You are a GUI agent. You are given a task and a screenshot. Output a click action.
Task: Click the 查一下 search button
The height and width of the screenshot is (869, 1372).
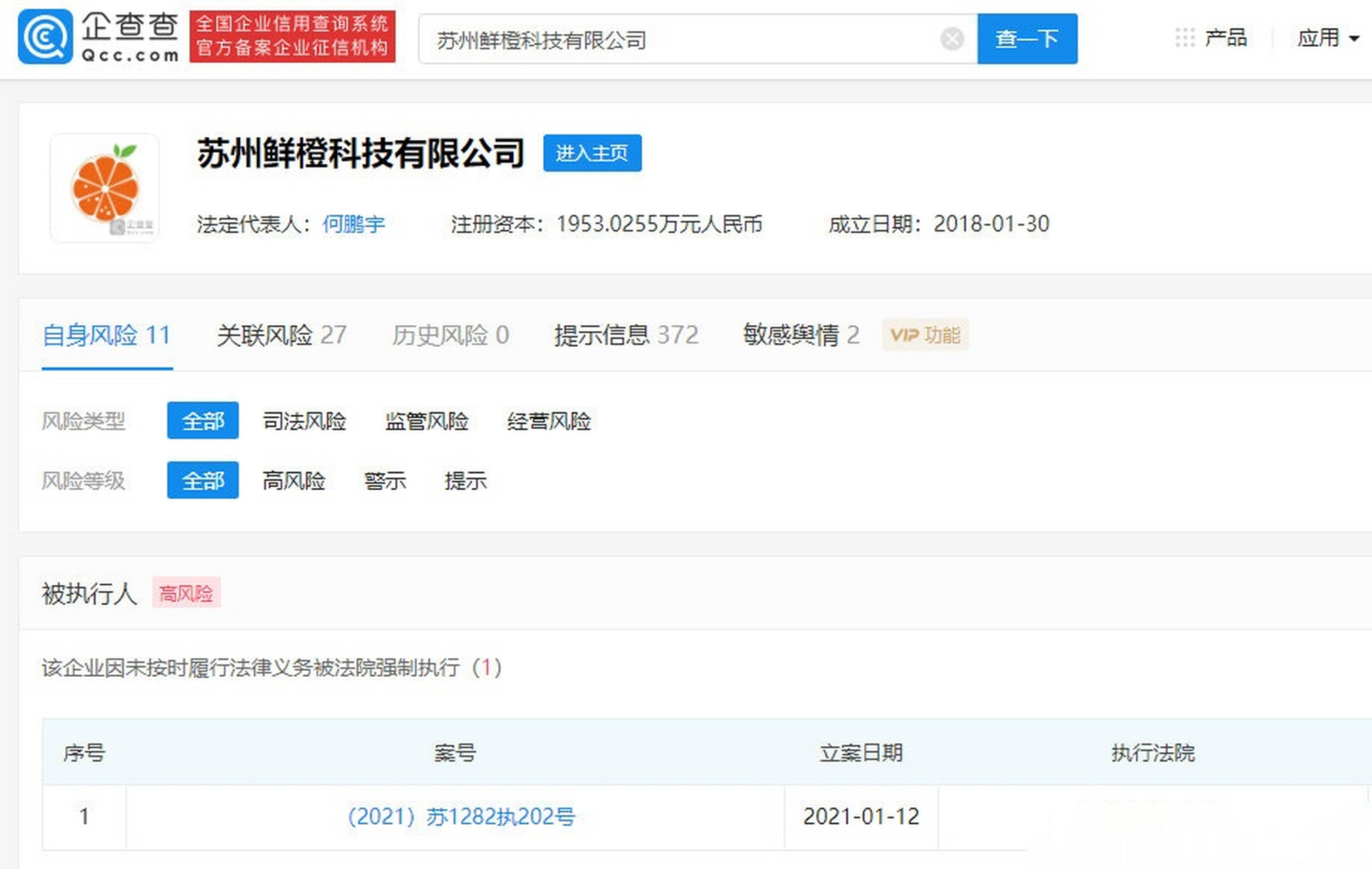pyautogui.click(x=1027, y=39)
